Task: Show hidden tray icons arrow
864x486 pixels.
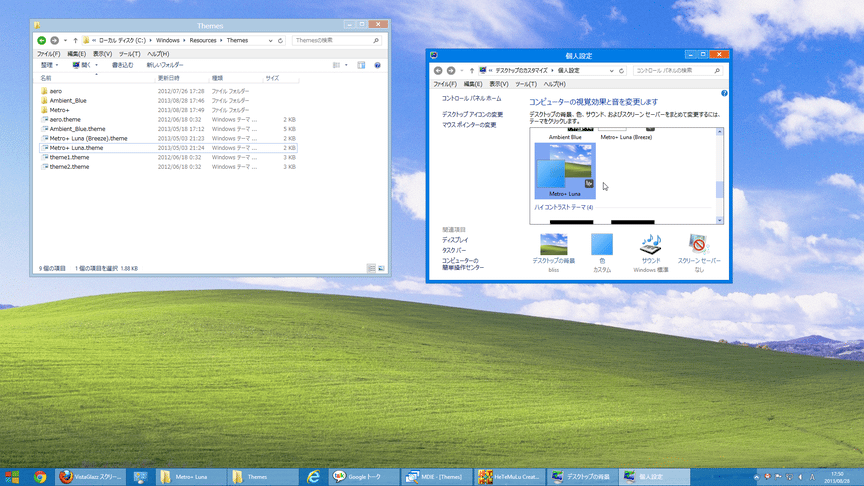Action: click(x=756, y=477)
